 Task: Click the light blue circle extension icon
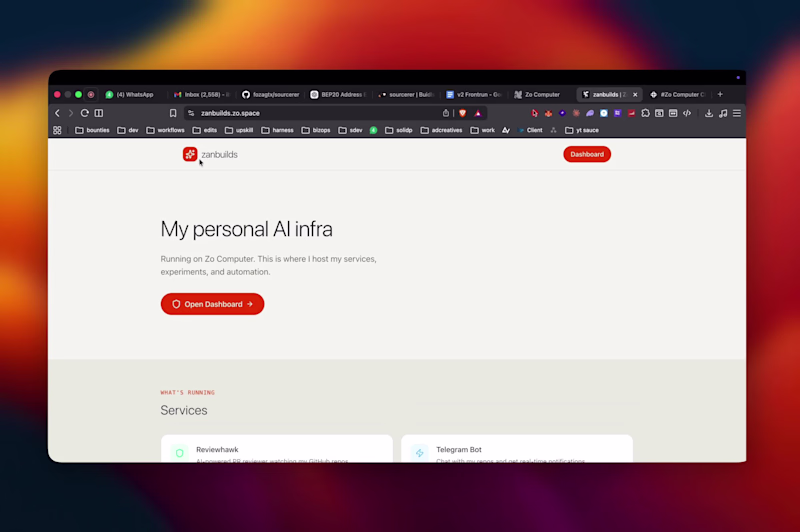pyautogui.click(x=604, y=113)
